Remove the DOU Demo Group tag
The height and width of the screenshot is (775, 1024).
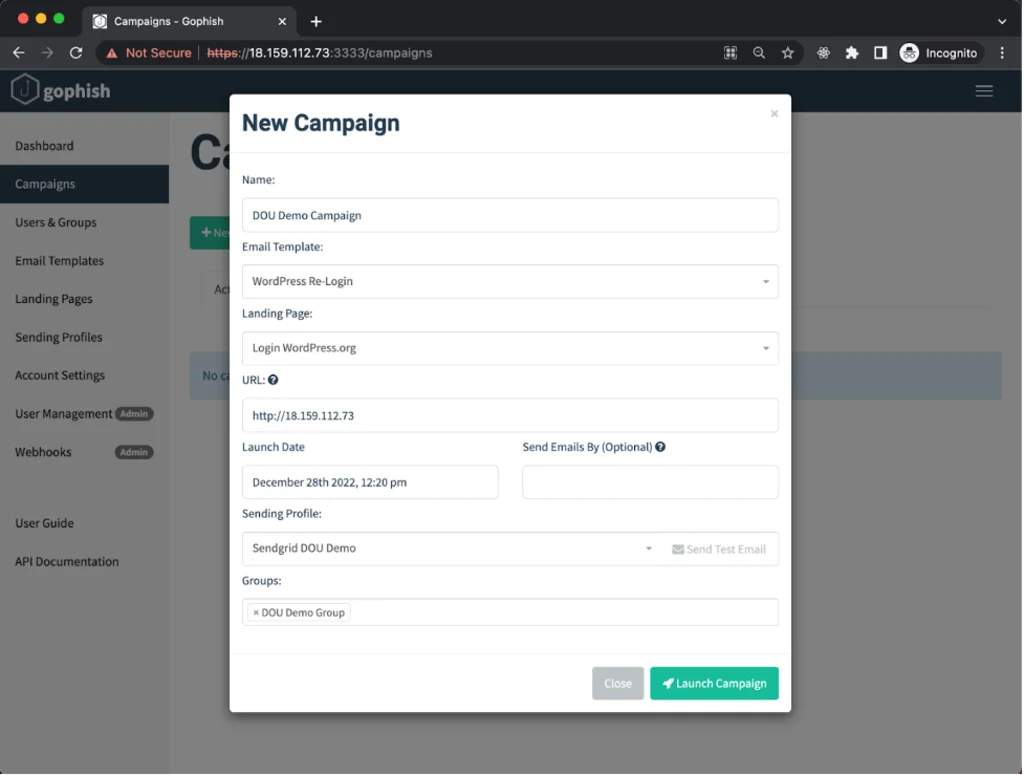click(256, 612)
